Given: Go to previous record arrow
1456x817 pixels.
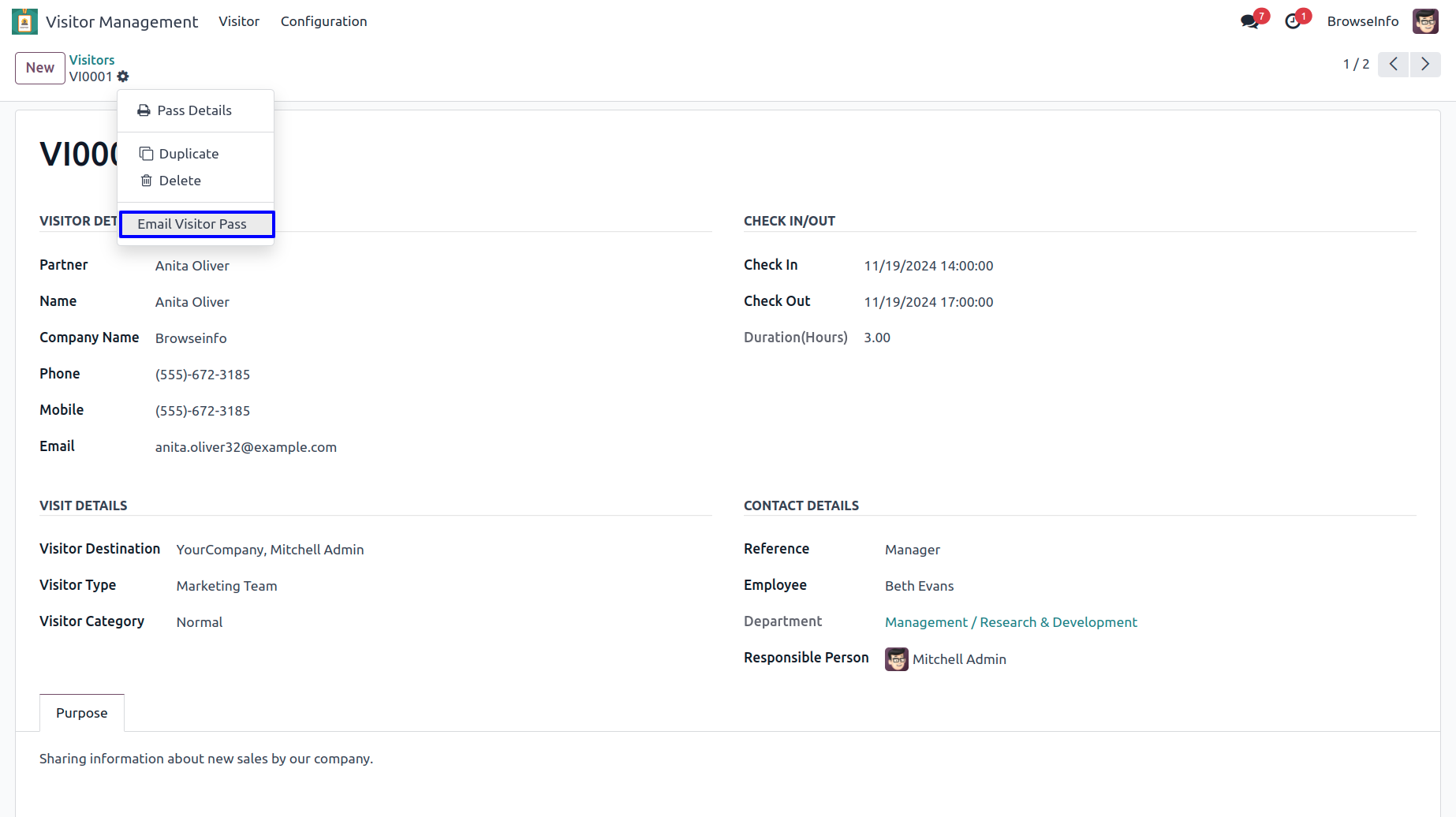Looking at the screenshot, I should tap(1393, 64).
